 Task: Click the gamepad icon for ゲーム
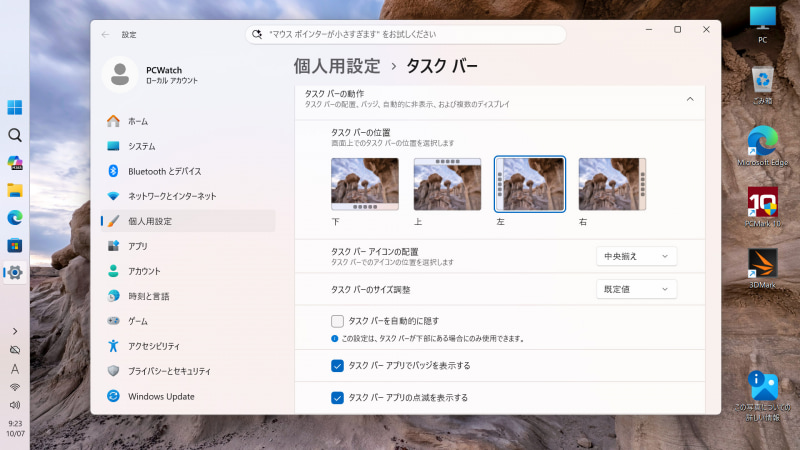click(113, 321)
